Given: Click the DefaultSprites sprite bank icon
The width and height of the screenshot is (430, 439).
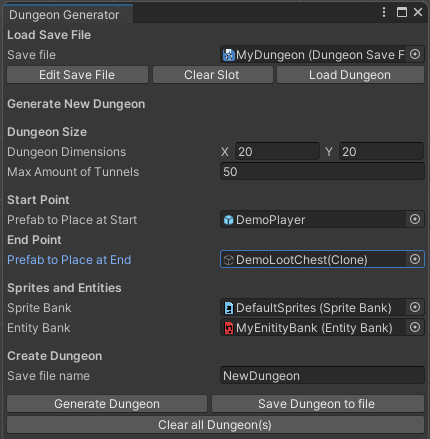Looking at the screenshot, I should click(229, 308).
